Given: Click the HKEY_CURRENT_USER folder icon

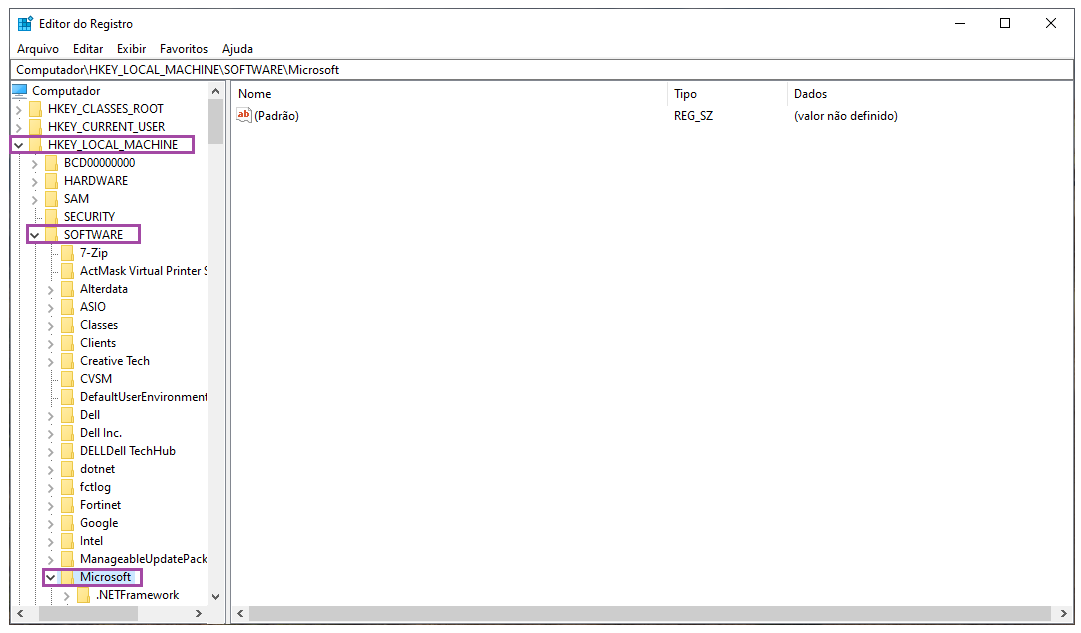Looking at the screenshot, I should [x=35, y=126].
